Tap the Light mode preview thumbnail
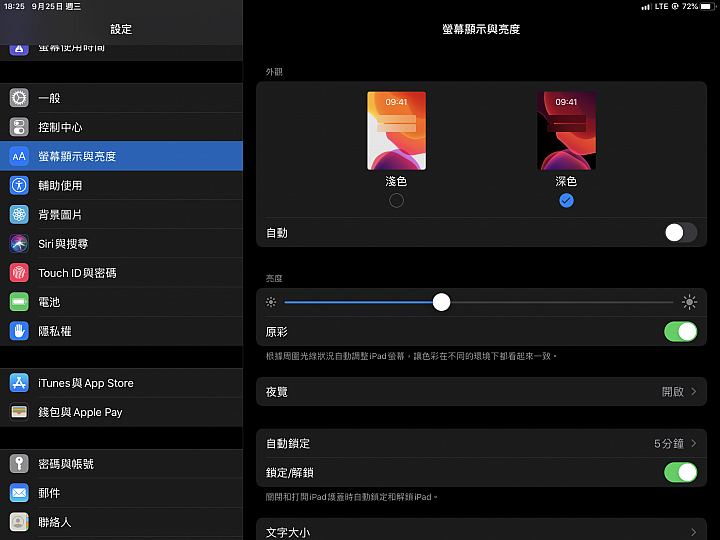Image resolution: width=720 pixels, height=540 pixels. click(x=396, y=131)
